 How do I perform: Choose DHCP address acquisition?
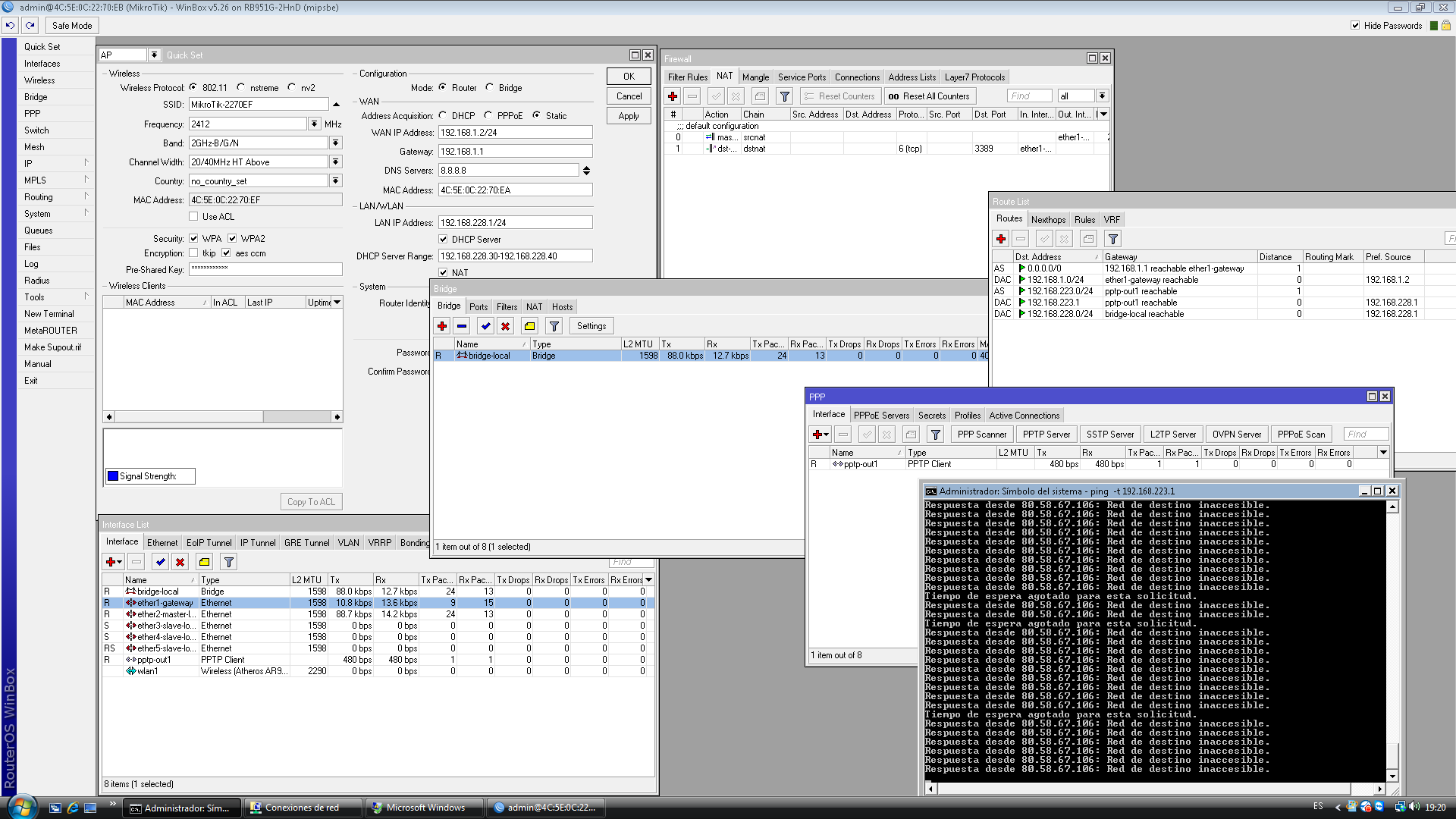point(443,115)
